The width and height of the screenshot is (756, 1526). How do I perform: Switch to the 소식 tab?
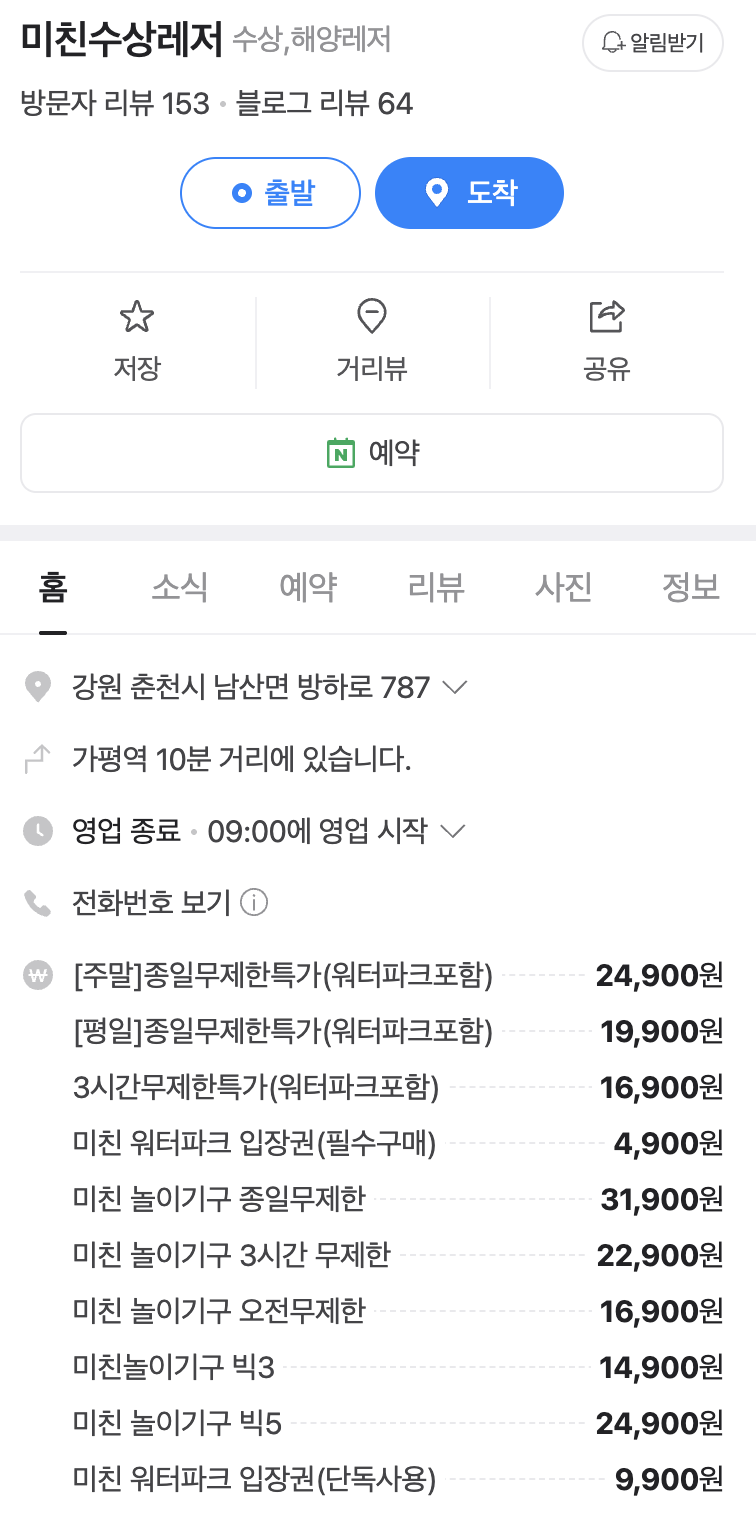coord(180,588)
